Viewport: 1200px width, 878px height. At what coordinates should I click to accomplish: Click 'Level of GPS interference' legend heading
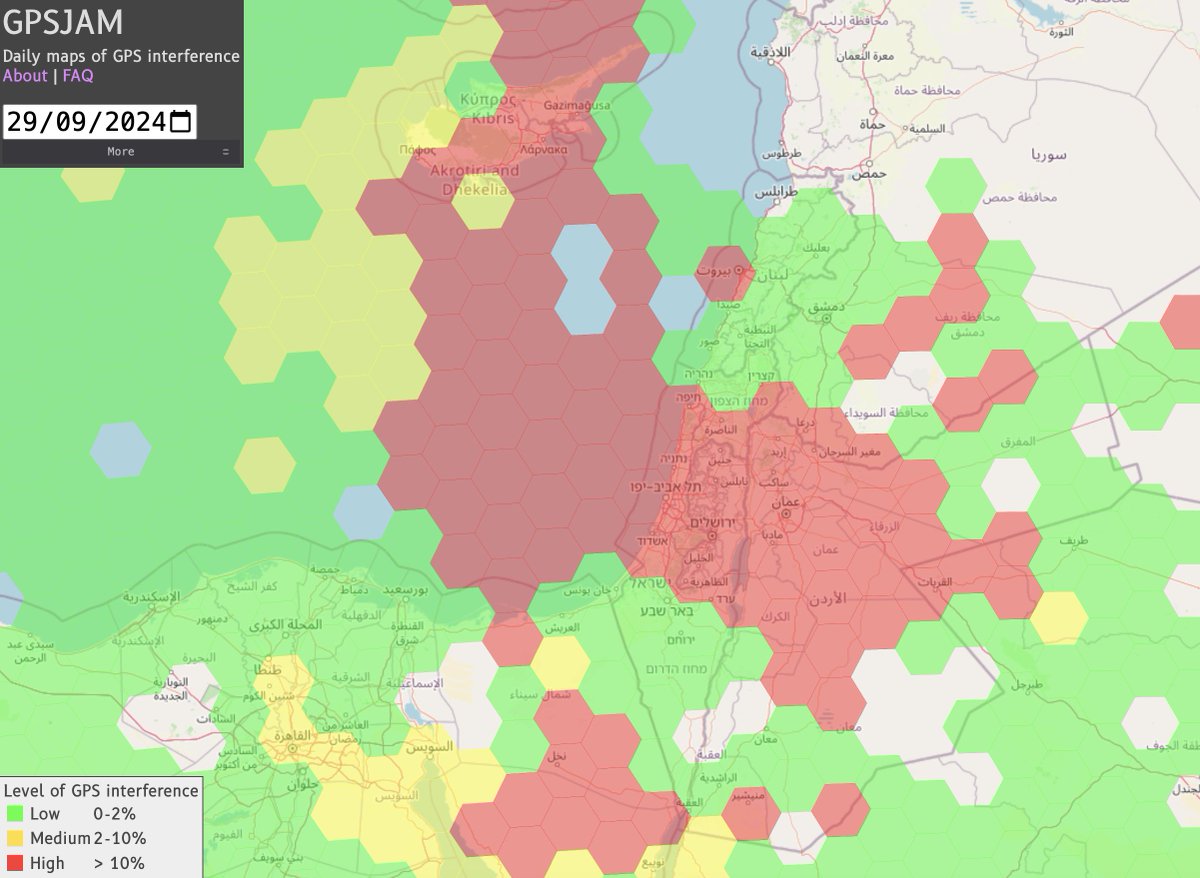101,790
